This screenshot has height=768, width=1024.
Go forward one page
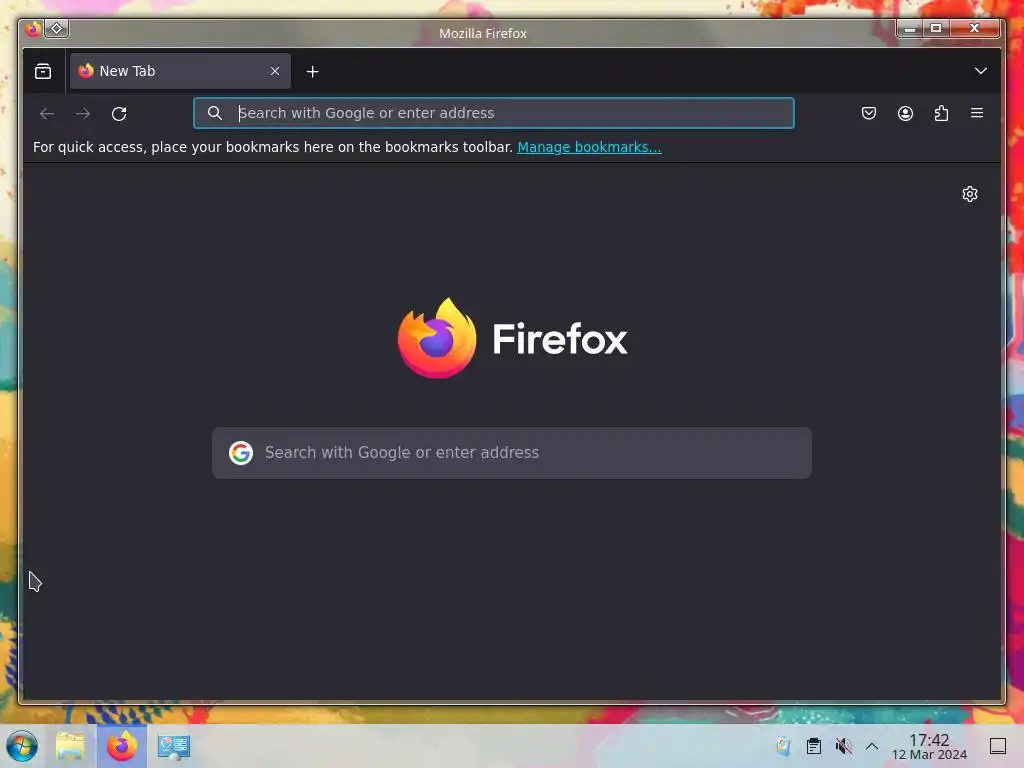(x=83, y=114)
